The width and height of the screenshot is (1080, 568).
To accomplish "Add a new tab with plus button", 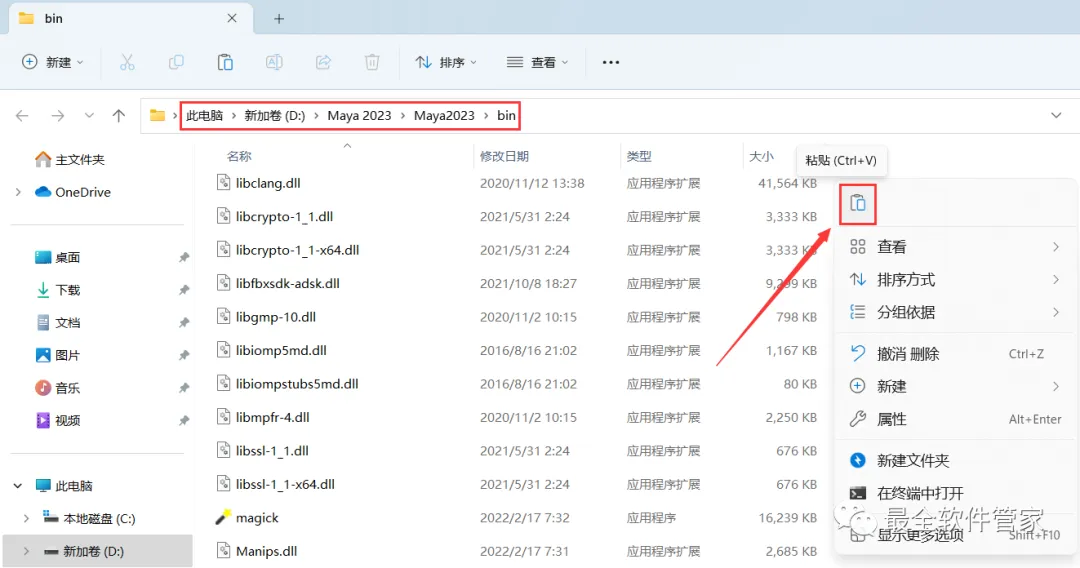I will (x=279, y=19).
